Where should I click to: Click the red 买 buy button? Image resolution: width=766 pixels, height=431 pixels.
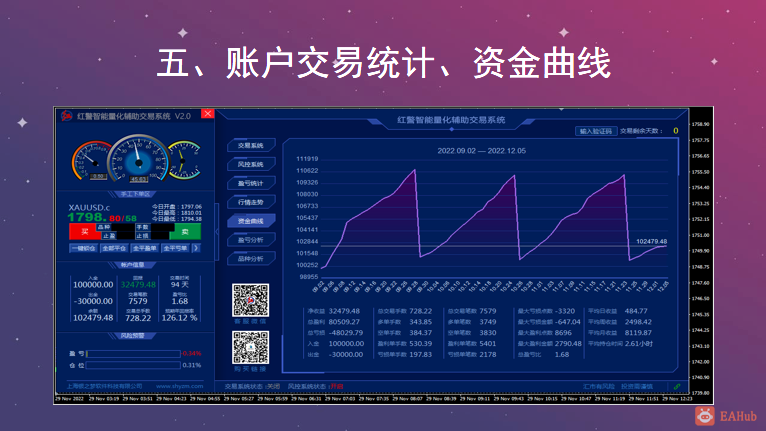pos(84,232)
